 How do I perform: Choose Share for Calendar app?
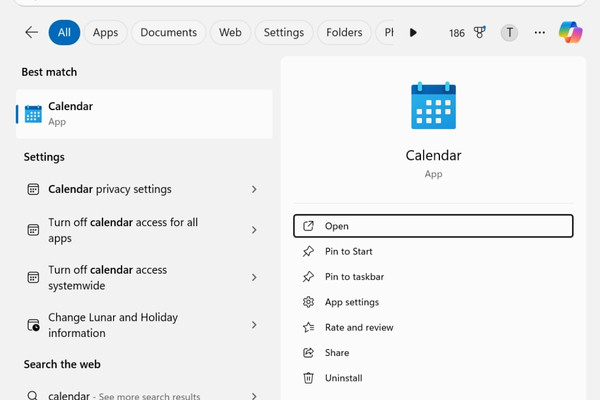point(433,353)
